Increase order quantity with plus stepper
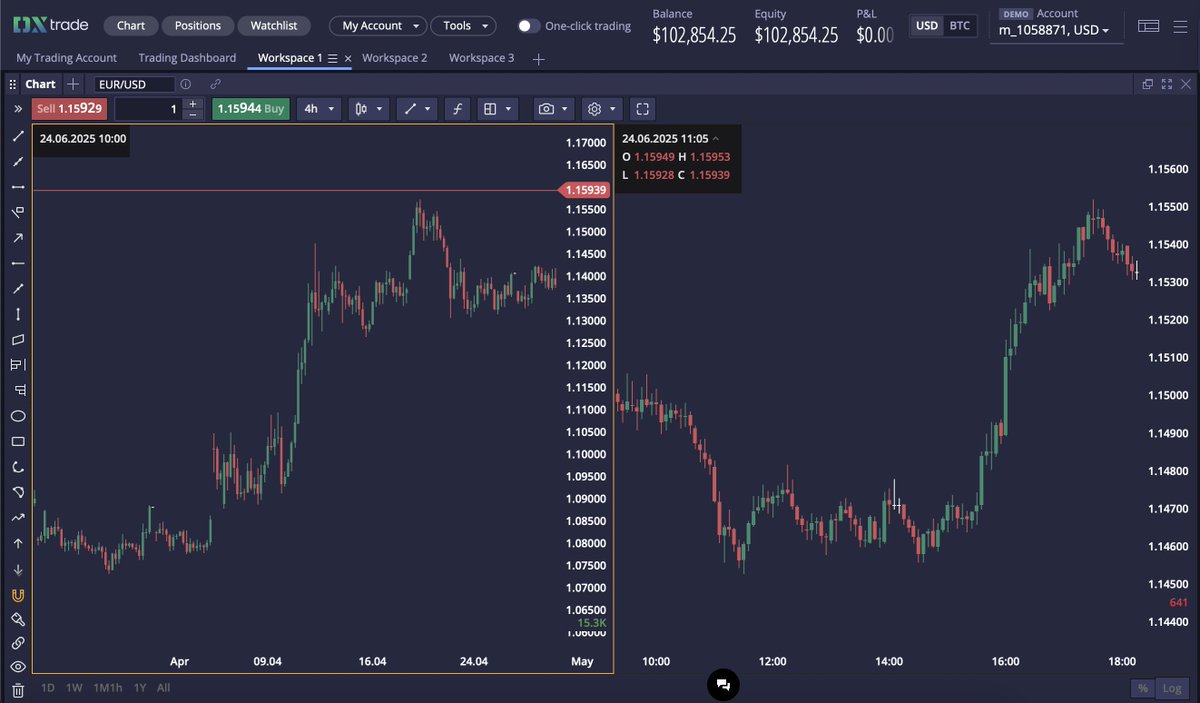 [x=192, y=103]
